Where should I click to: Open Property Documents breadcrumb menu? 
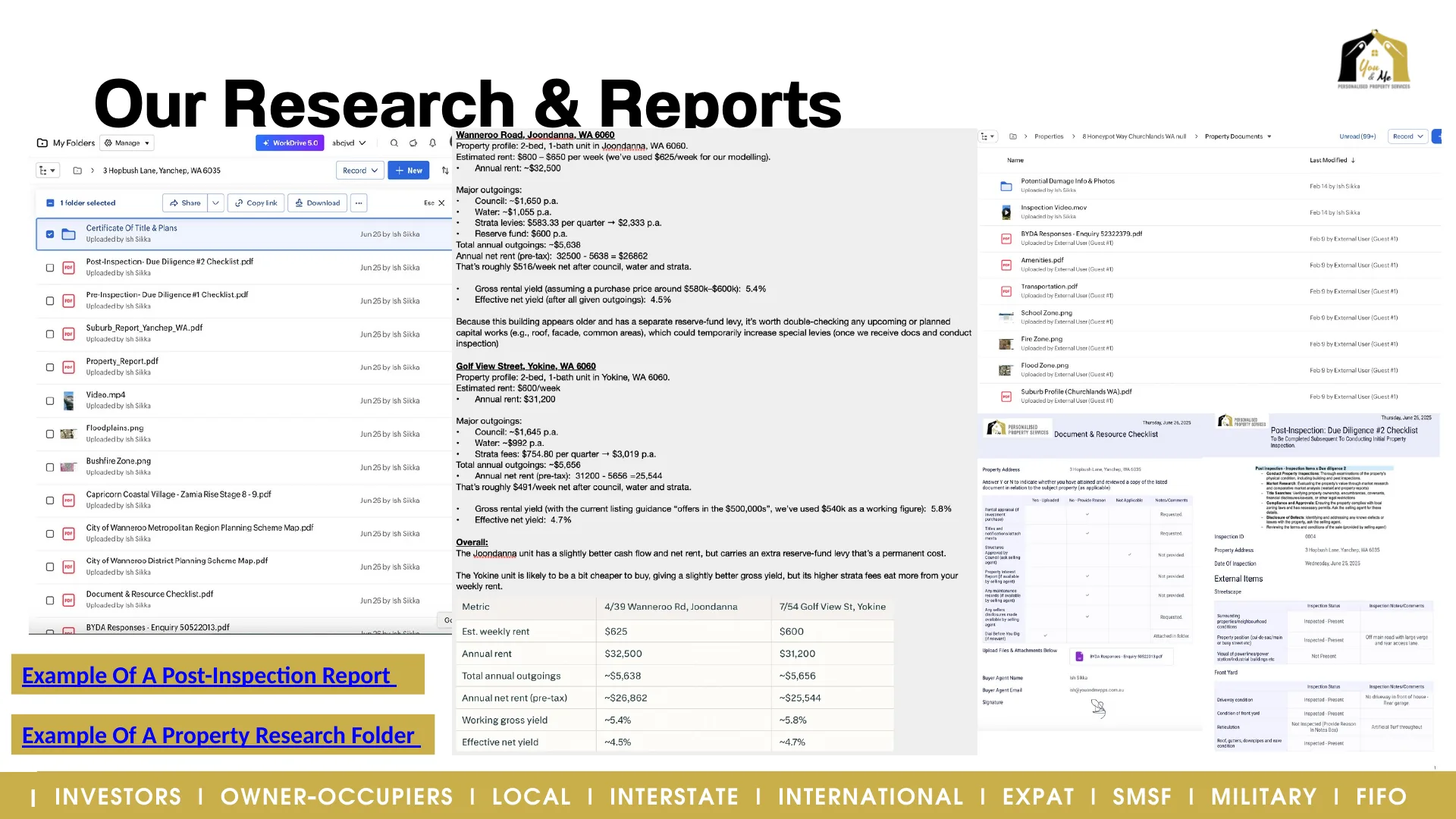tap(1238, 136)
